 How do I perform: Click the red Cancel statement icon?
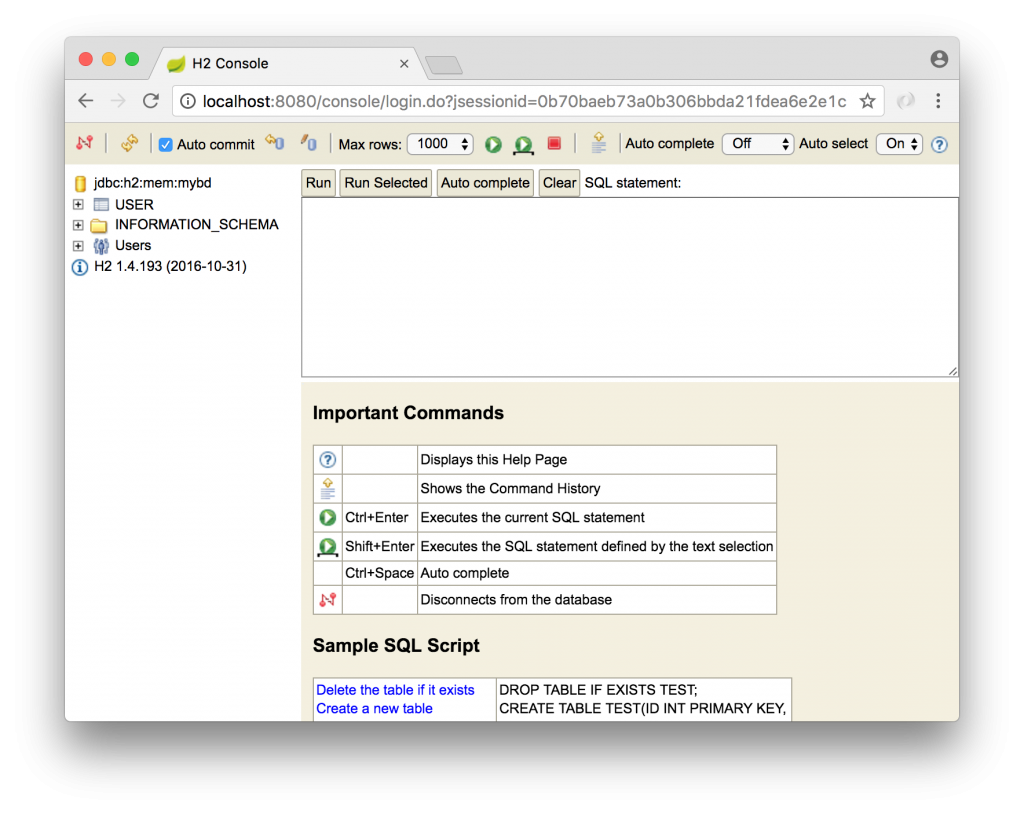(x=554, y=143)
